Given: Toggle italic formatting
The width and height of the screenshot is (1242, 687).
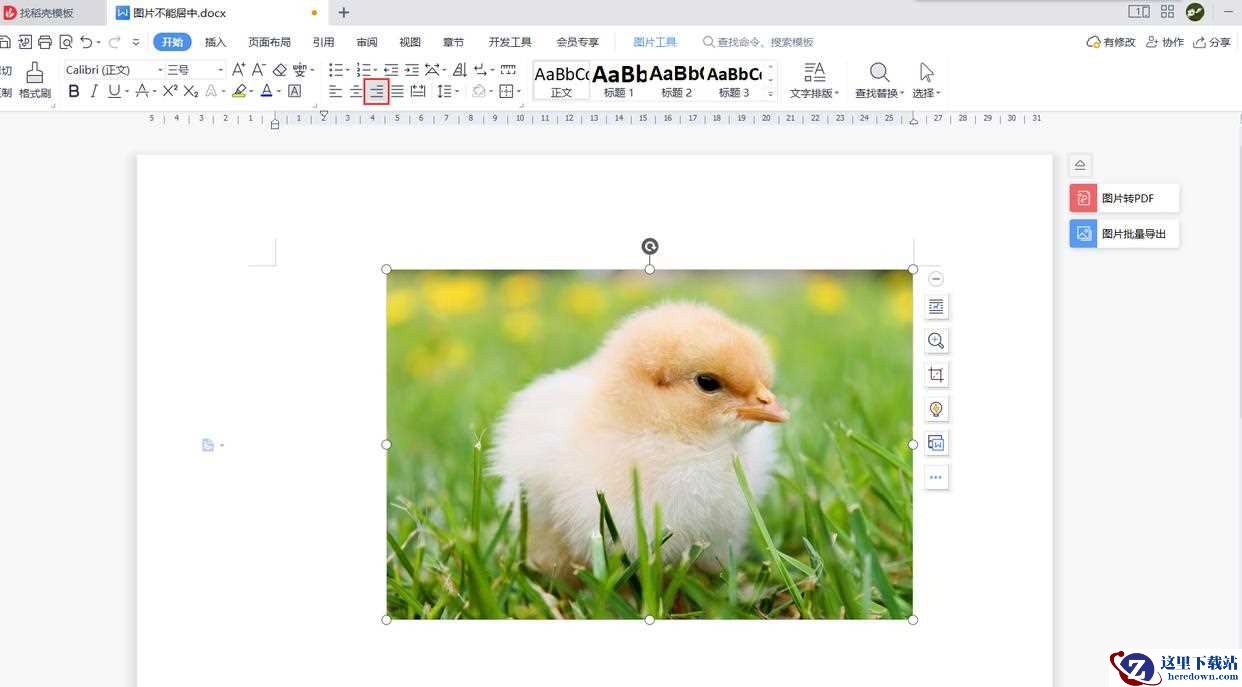Looking at the screenshot, I should click(x=94, y=91).
